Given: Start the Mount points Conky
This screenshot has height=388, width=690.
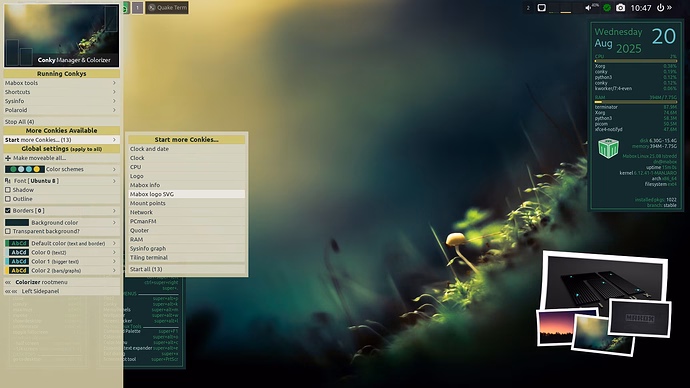Looking at the screenshot, I should click(187, 203).
